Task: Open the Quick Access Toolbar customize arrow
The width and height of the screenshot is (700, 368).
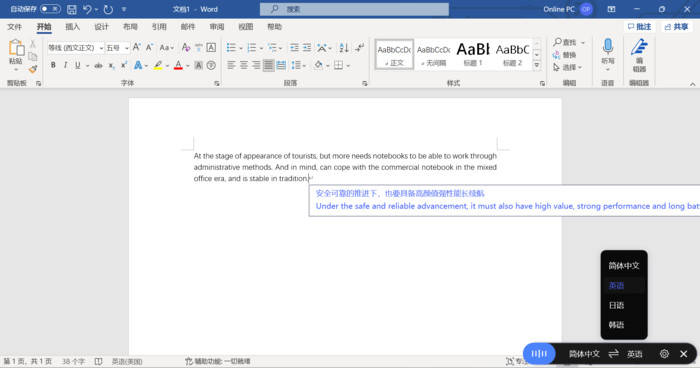Action: (x=124, y=9)
